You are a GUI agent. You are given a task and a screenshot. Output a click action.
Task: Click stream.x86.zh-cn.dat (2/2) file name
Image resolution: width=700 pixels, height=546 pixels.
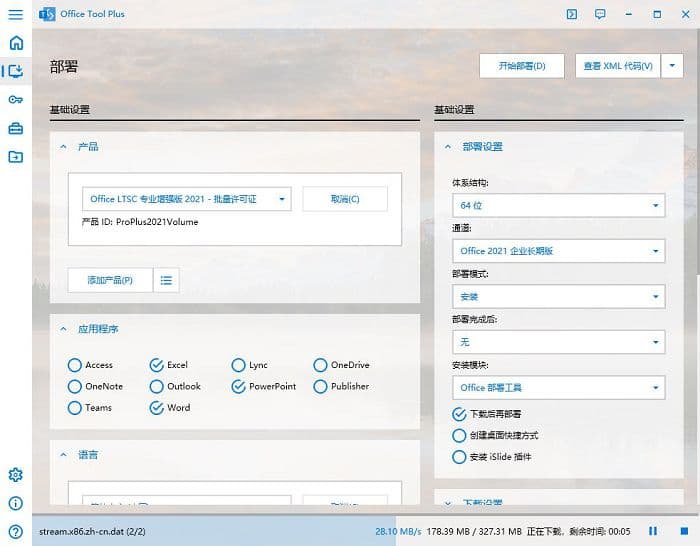click(x=92, y=532)
